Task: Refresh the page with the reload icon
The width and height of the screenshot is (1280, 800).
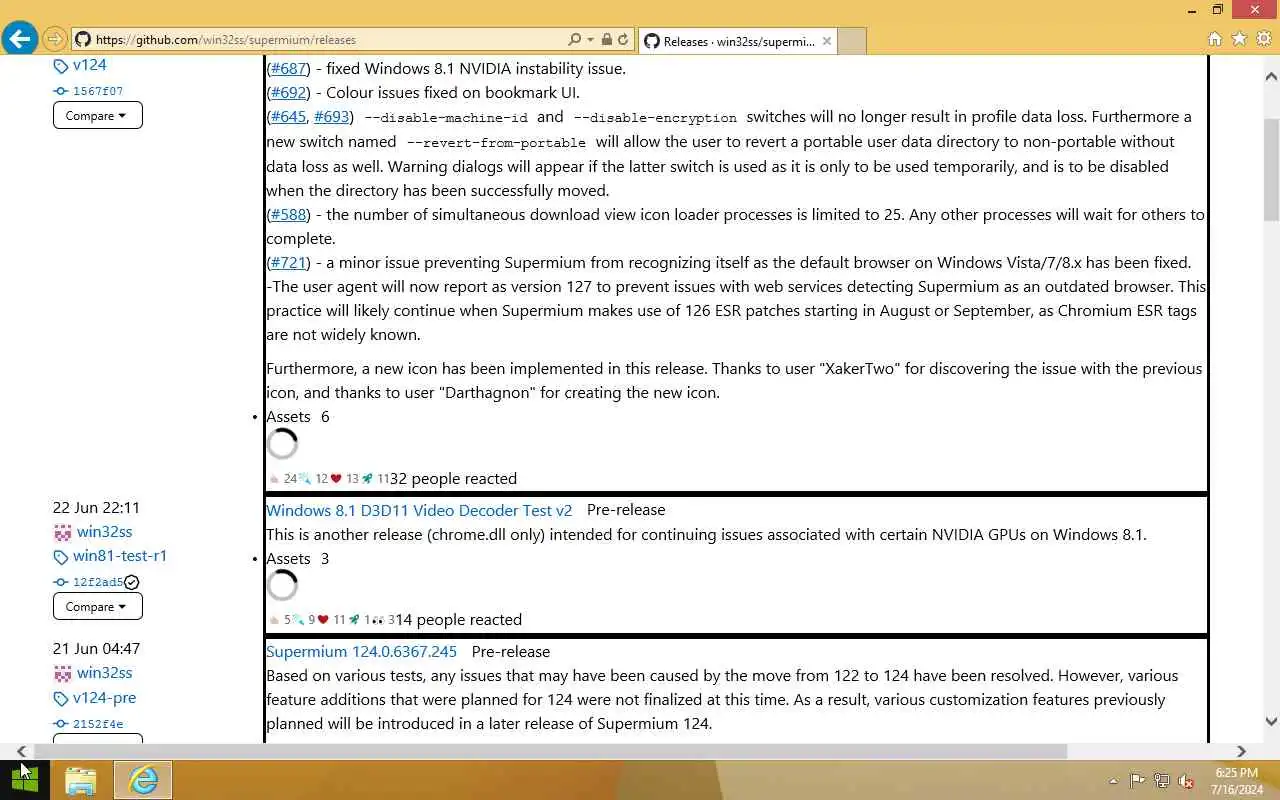Action: [623, 40]
